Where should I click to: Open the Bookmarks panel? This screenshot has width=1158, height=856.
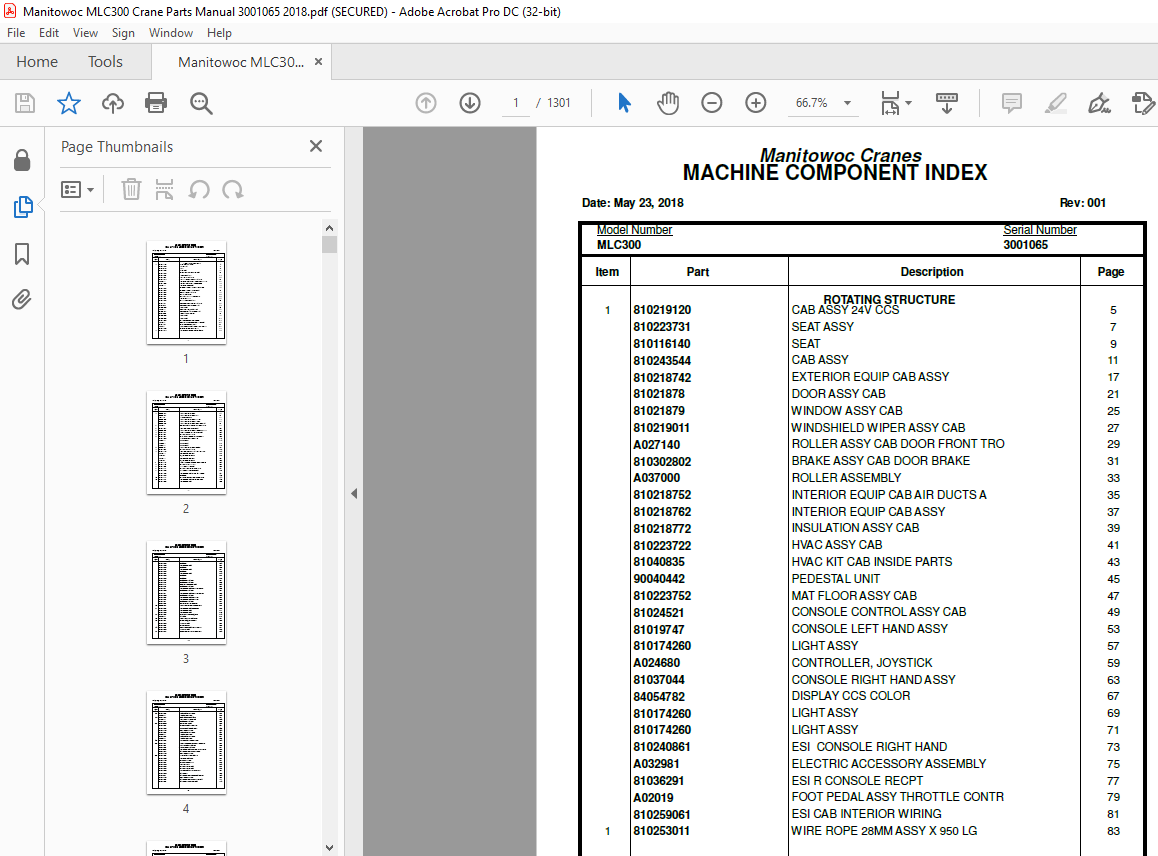coord(22,254)
